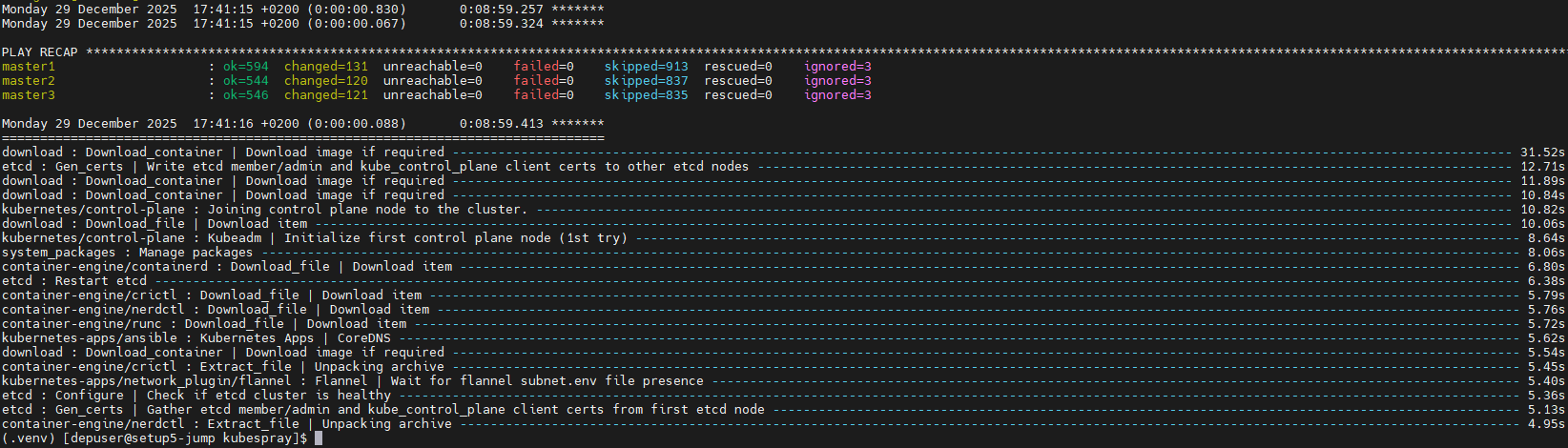The height and width of the screenshot is (448, 1568).
Task: Click the ok=544 value
Action: (x=246, y=81)
